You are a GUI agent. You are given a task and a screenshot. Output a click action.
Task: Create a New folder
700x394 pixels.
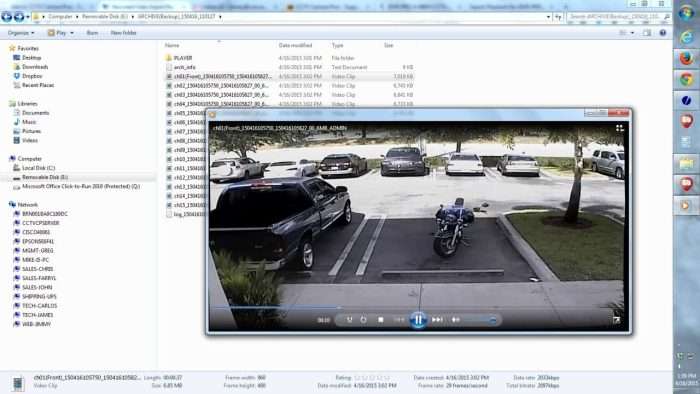123,33
